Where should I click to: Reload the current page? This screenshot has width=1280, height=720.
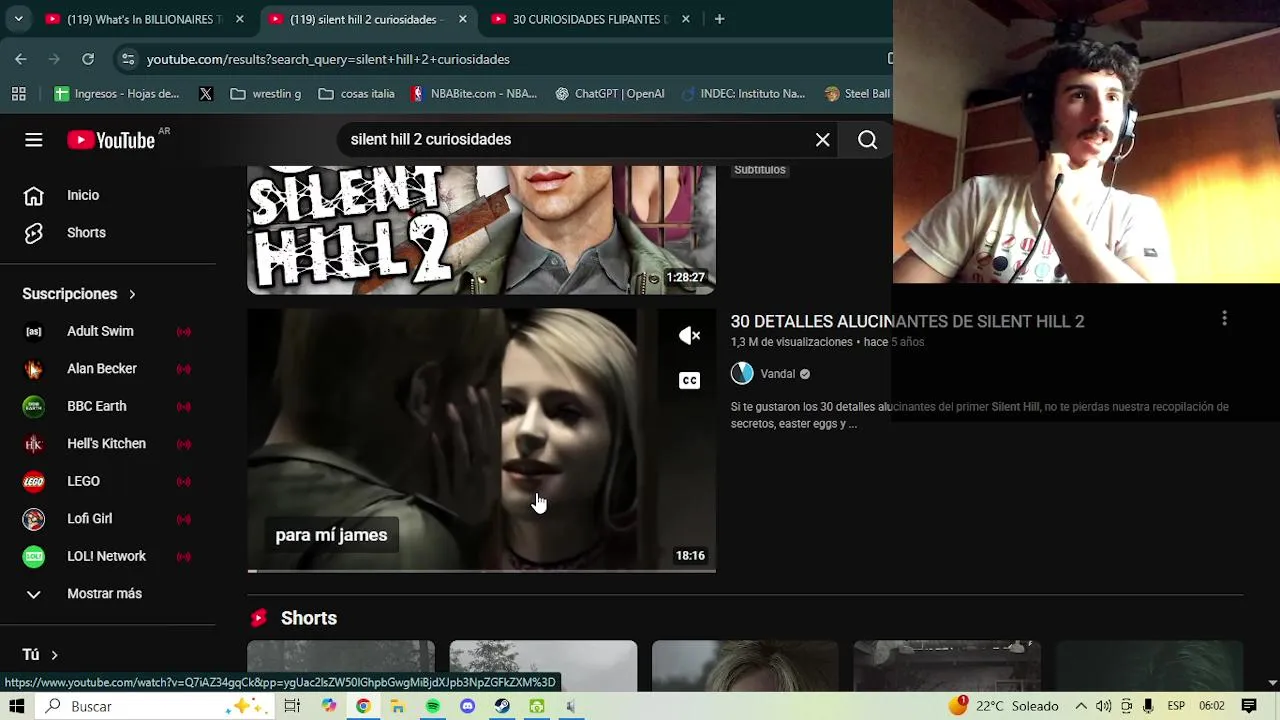(x=88, y=59)
